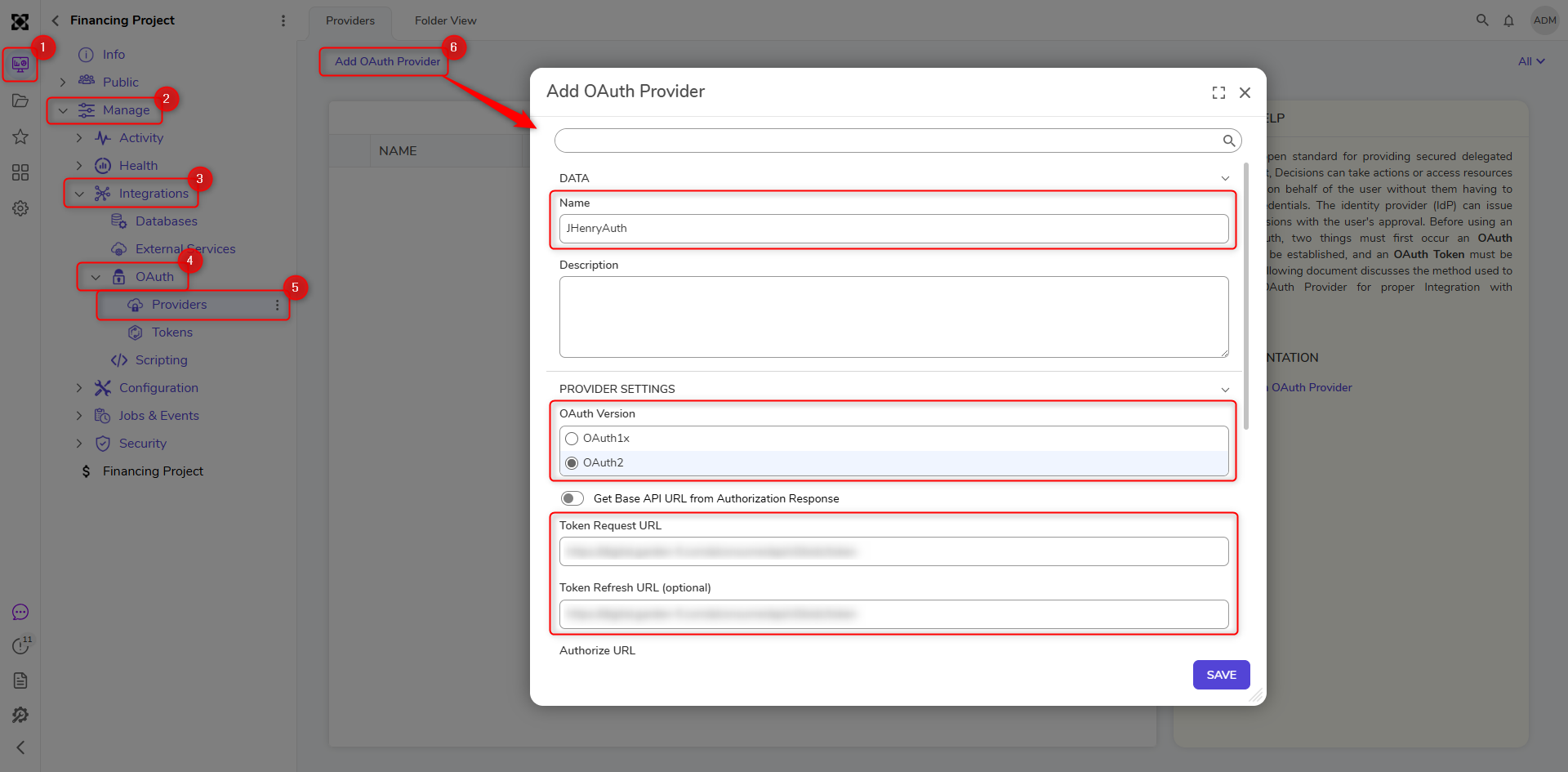Click the app logo icon

(x=20, y=22)
